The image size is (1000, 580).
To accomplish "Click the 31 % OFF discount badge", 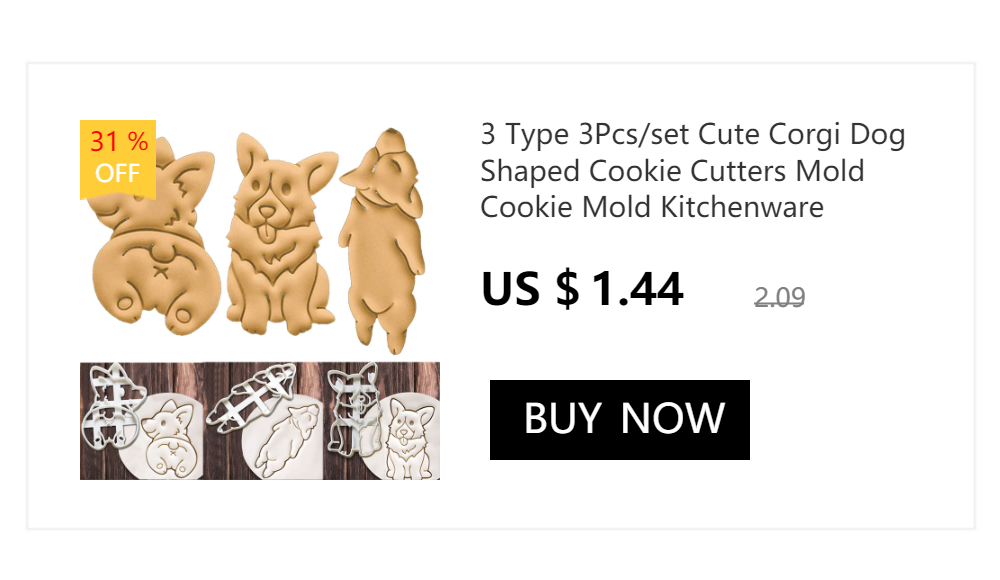I will (118, 160).
